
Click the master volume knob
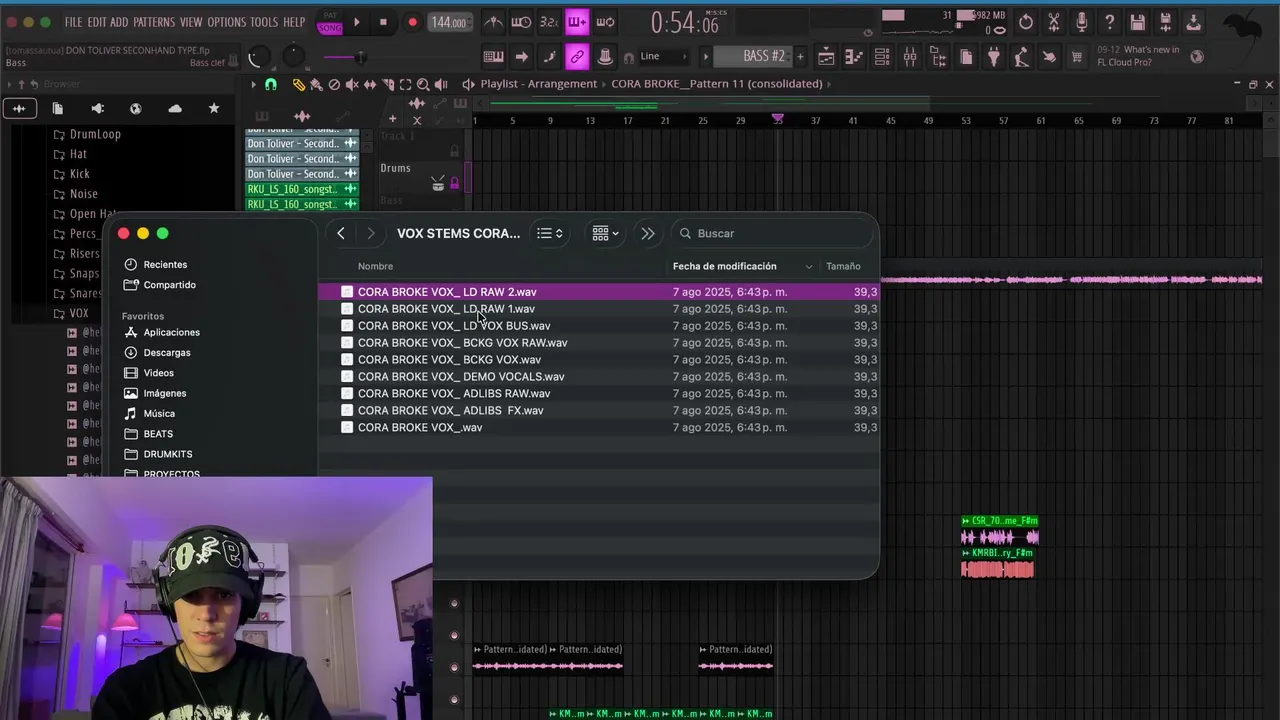point(258,58)
